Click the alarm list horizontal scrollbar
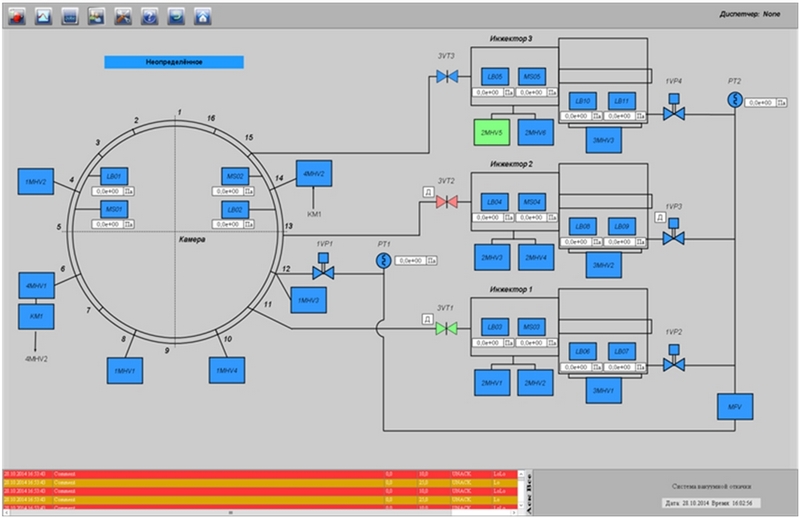Screen dimensions: 800x518 (x=260, y=512)
